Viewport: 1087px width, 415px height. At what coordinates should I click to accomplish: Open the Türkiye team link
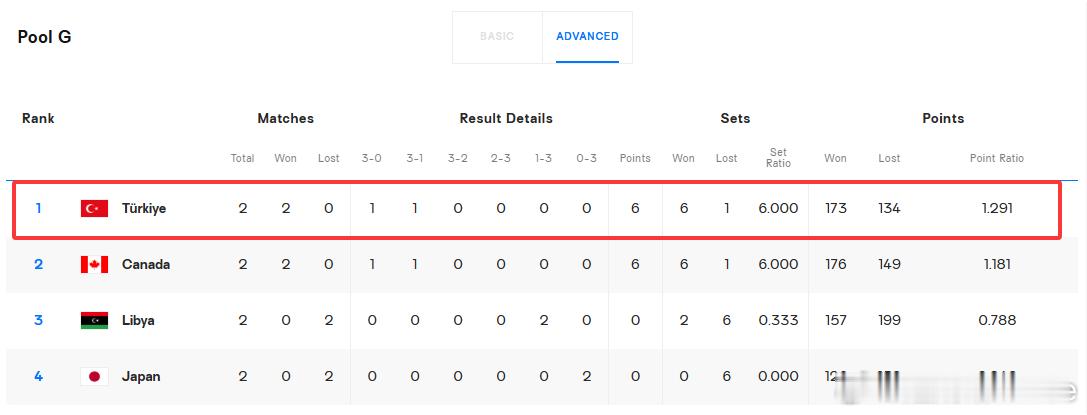pos(144,209)
